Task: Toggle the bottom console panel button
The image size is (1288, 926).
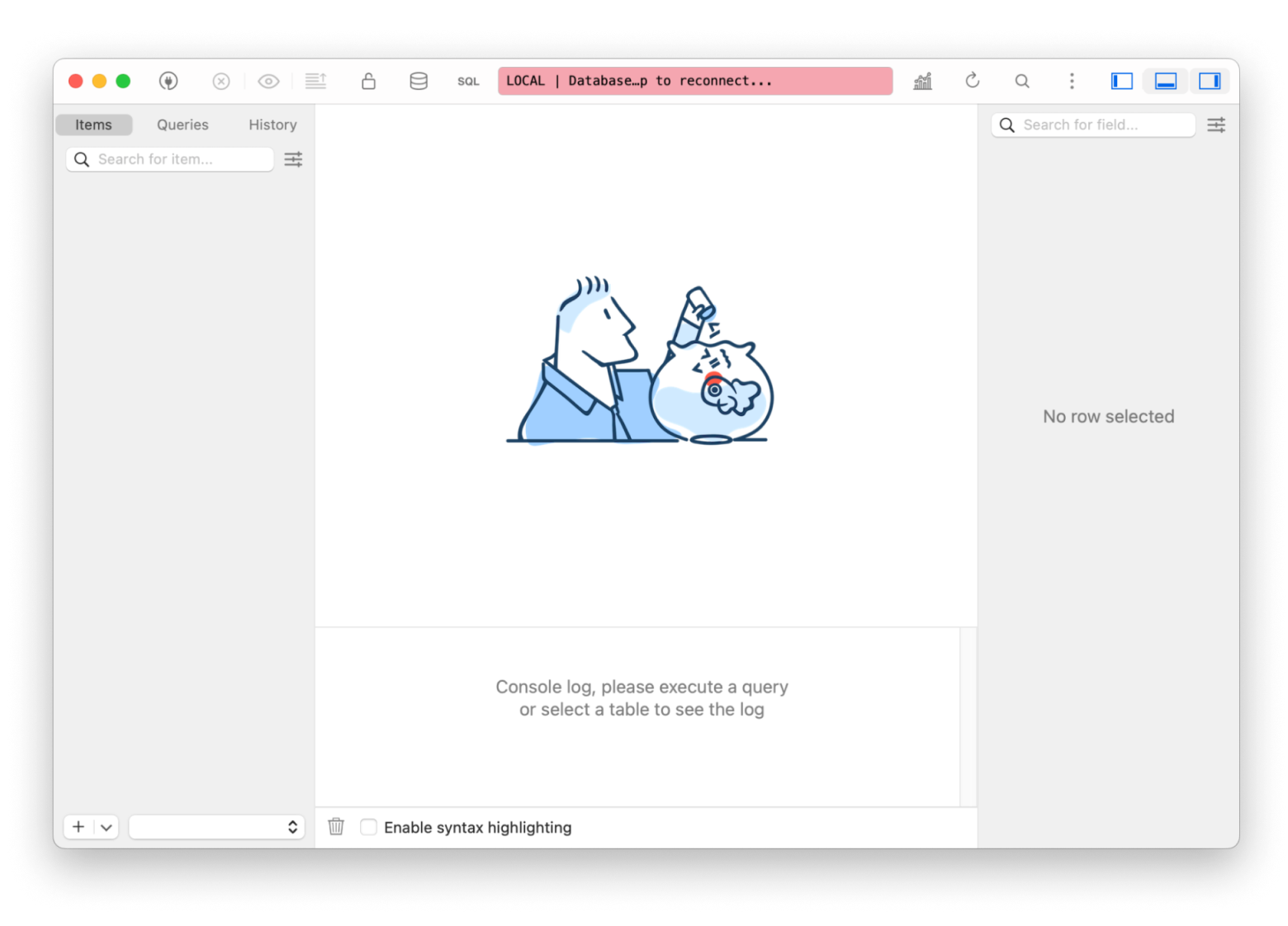Action: pyautogui.click(x=1165, y=81)
